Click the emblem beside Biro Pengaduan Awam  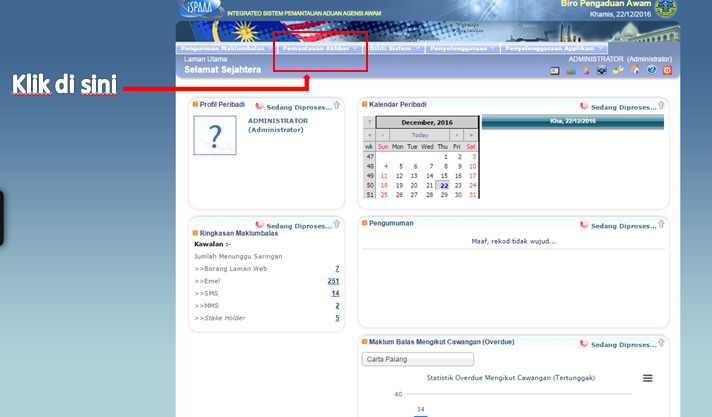(x=666, y=8)
